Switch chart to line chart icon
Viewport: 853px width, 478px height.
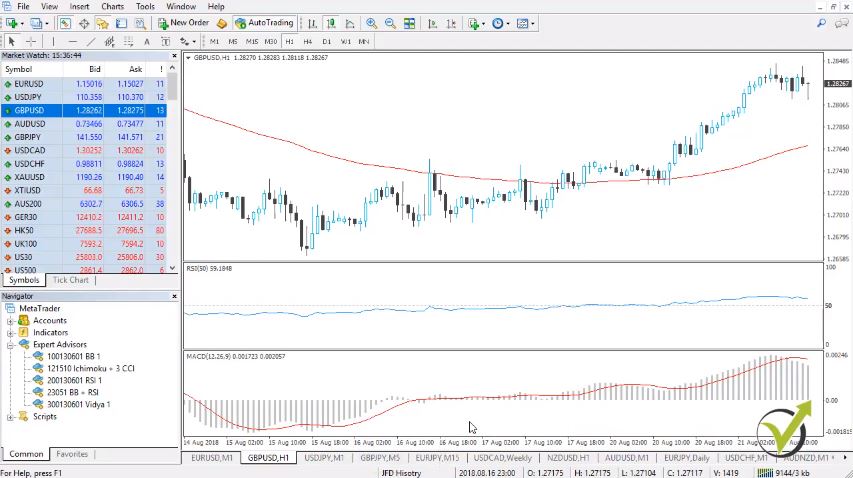click(x=350, y=23)
